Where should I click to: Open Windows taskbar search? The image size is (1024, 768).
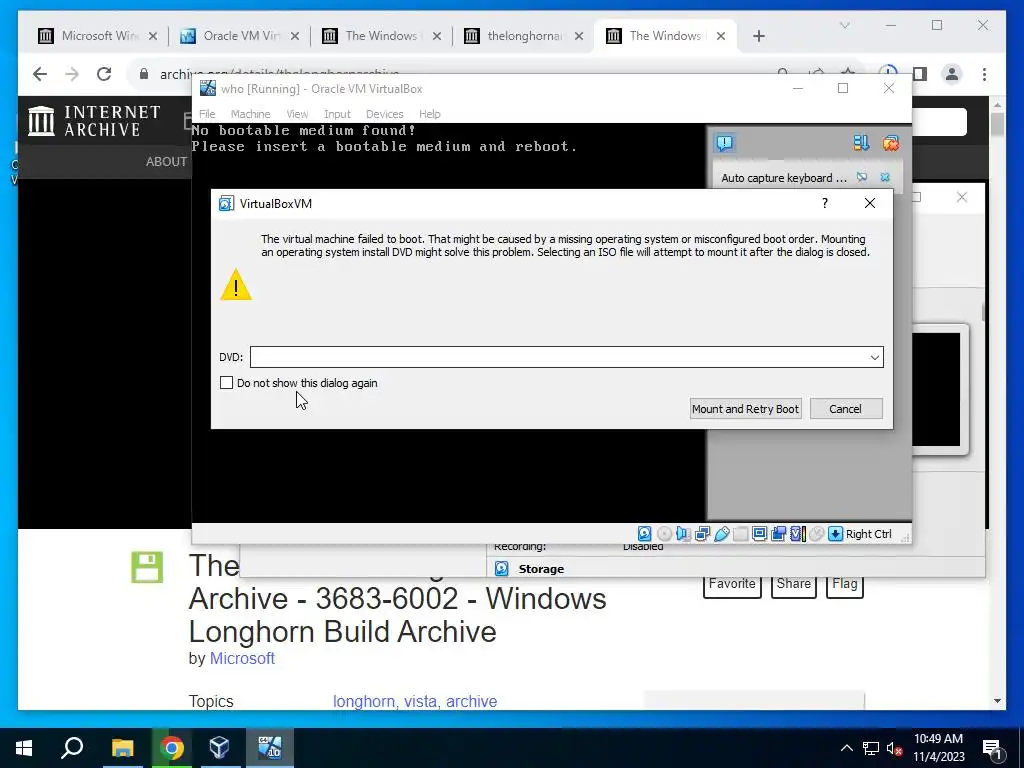point(72,748)
